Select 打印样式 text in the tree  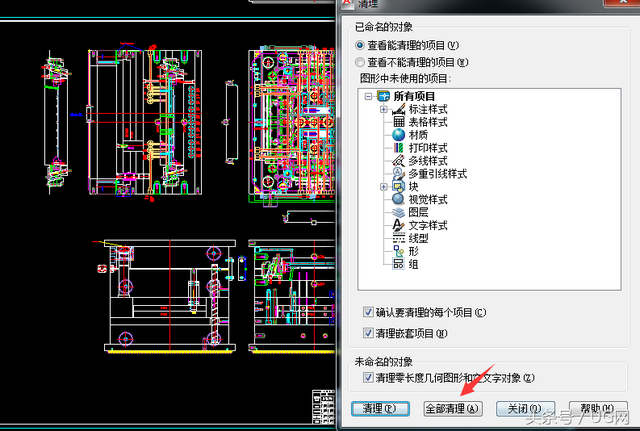pyautogui.click(x=428, y=148)
